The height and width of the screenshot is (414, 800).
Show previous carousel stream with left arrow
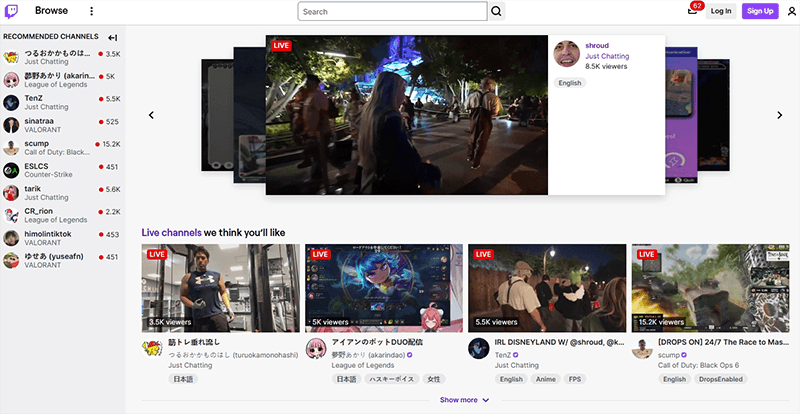point(151,115)
